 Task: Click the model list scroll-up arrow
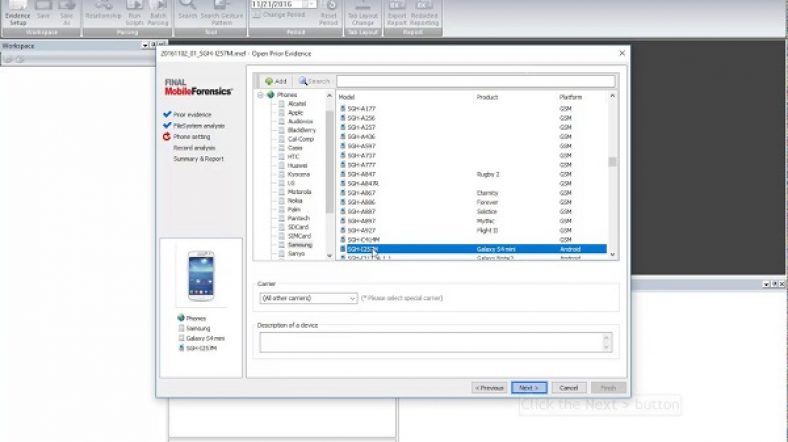coord(612,95)
